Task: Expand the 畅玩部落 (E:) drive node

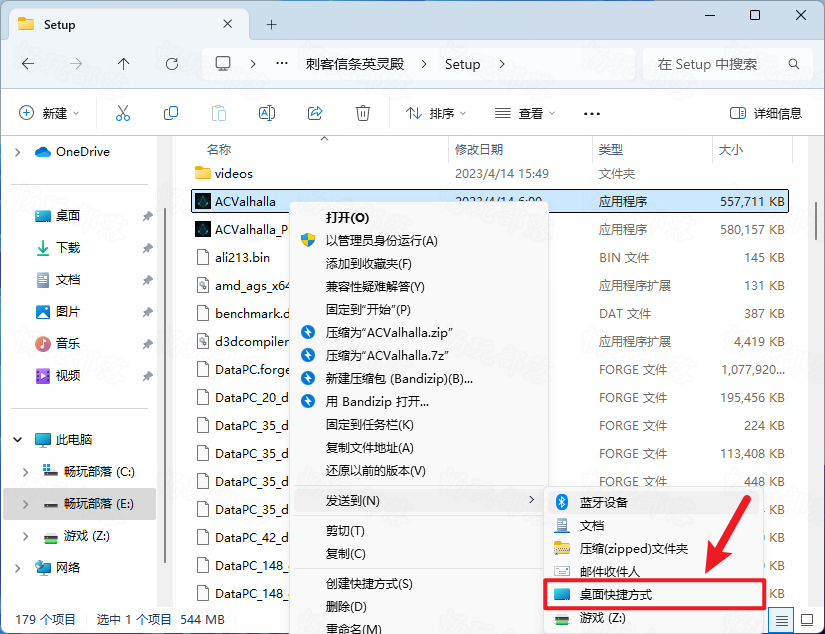Action: click(25, 504)
